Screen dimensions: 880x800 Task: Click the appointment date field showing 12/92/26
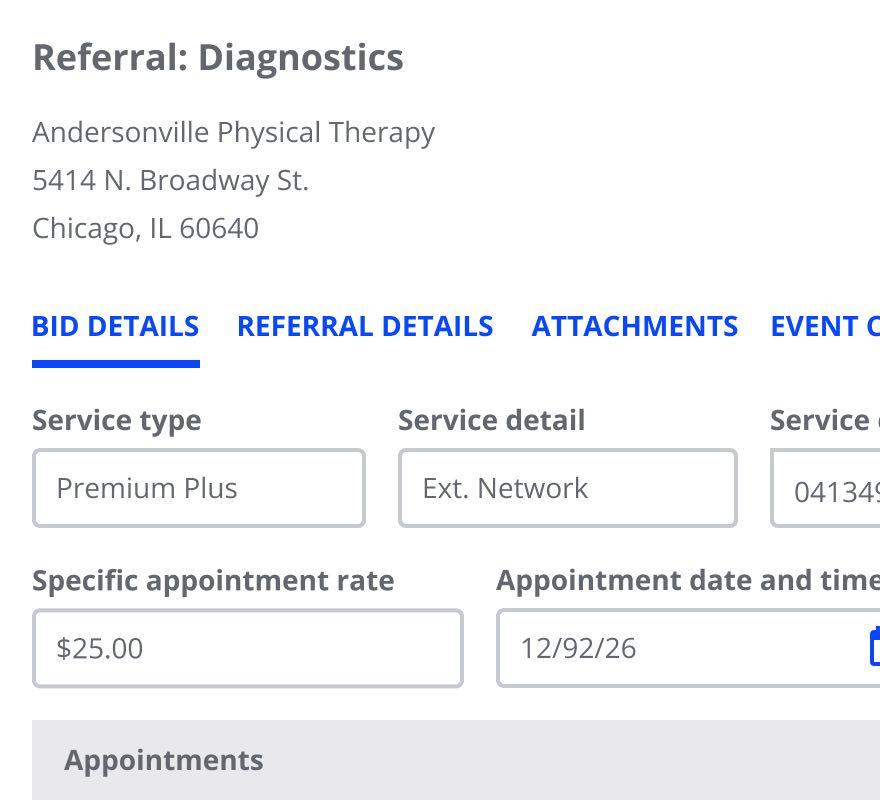coord(680,648)
